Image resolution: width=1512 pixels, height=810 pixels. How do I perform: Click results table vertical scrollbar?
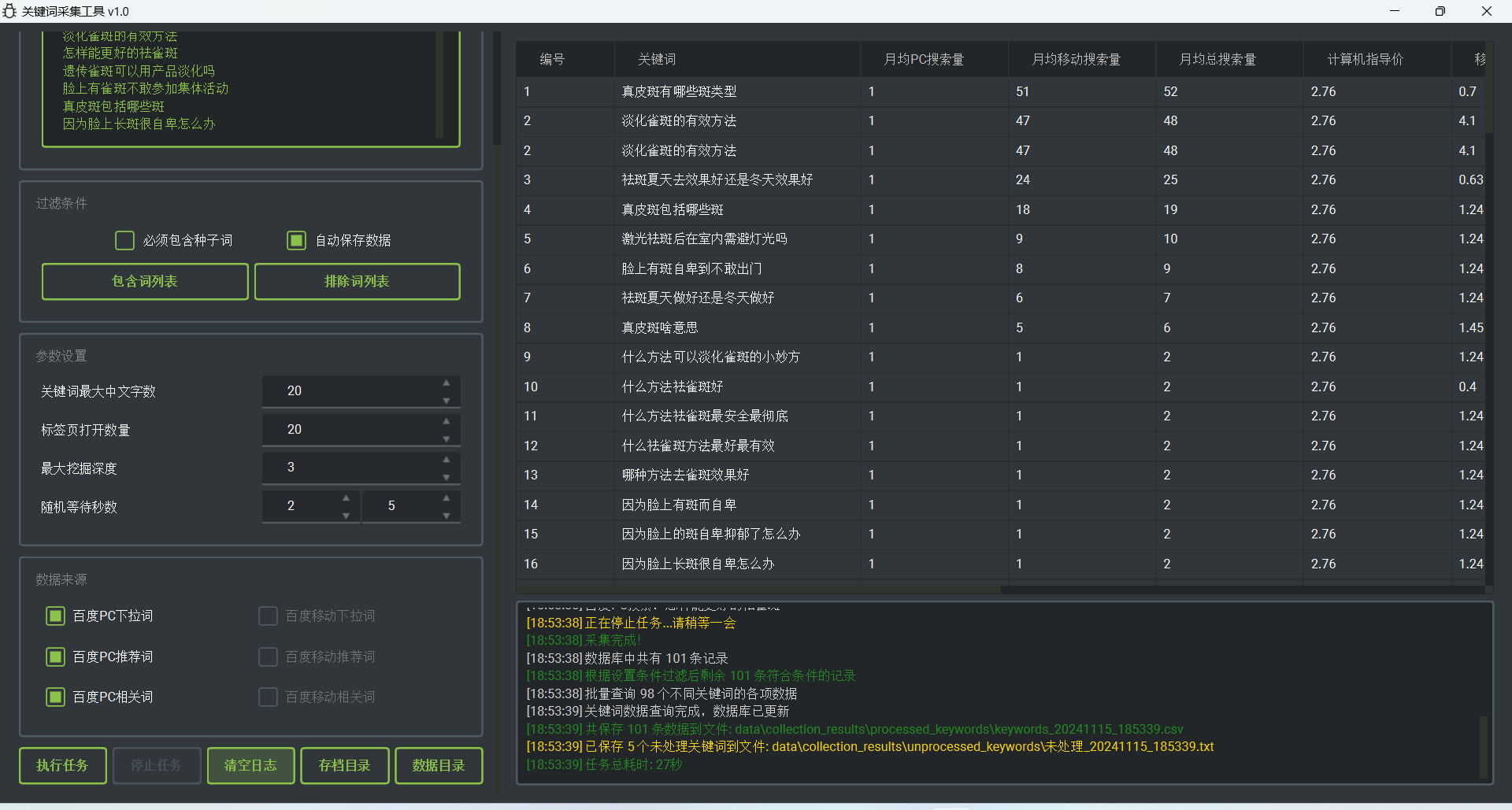[x=1489, y=88]
